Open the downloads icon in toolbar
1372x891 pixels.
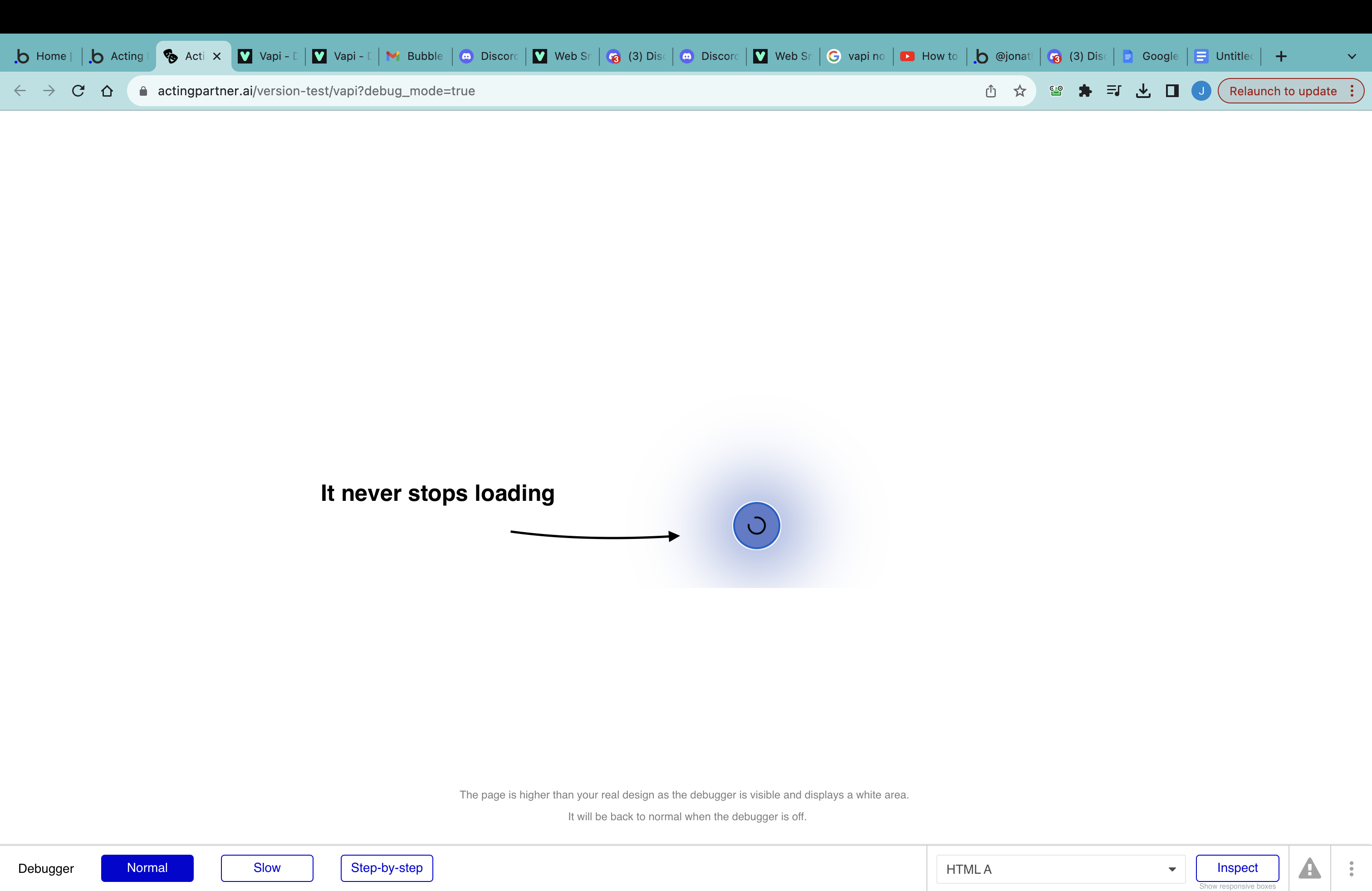1143,90
